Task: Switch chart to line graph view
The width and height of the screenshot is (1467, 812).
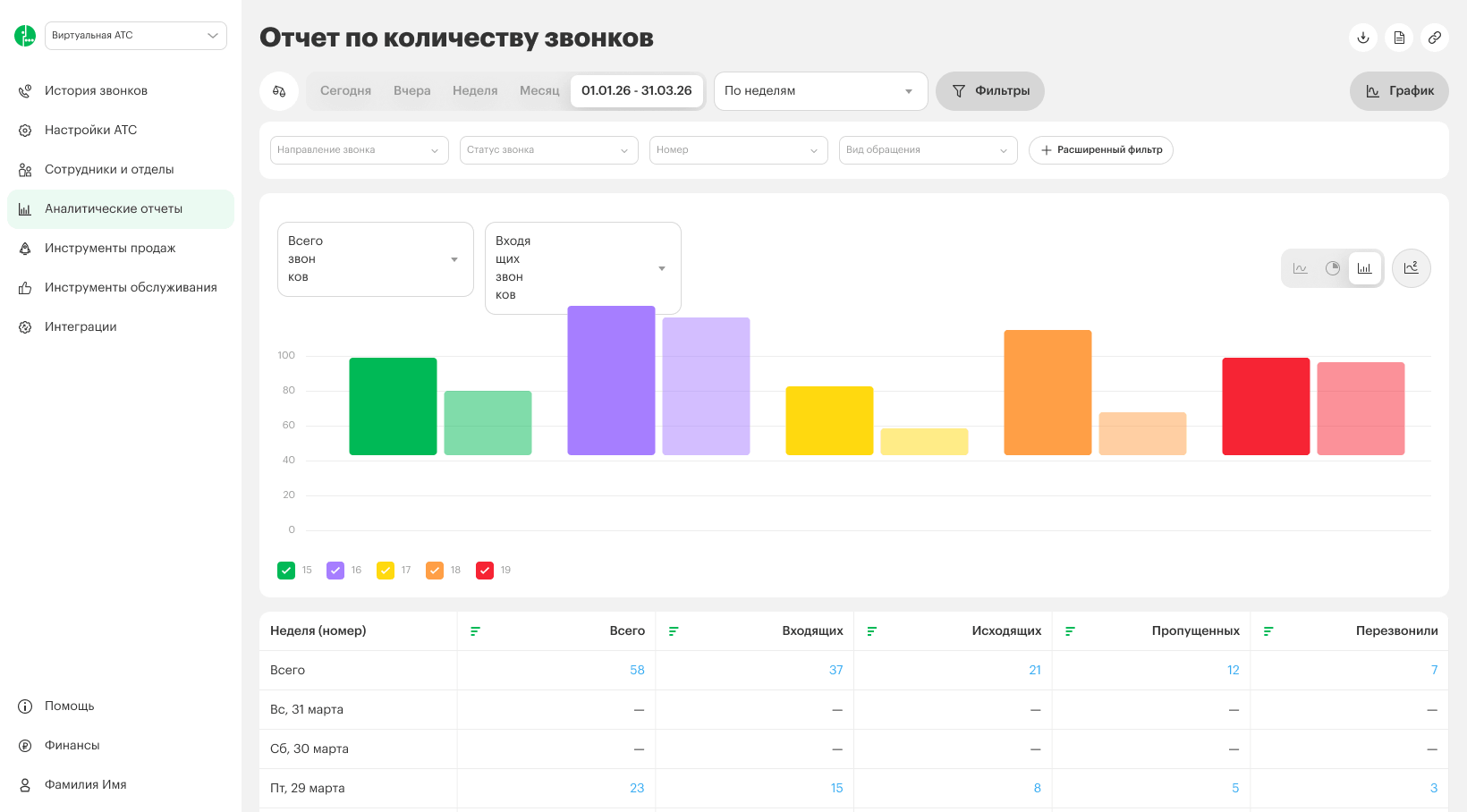Action: click(1301, 268)
